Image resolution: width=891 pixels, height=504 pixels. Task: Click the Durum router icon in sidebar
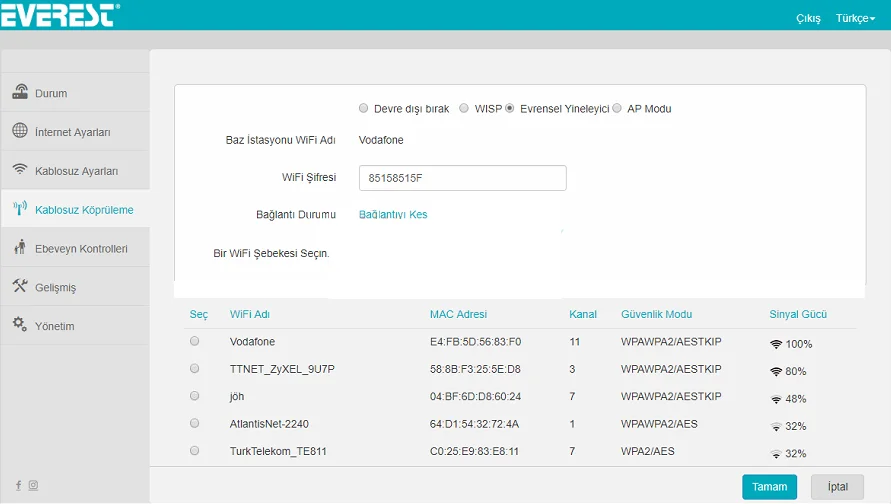click(x=20, y=93)
